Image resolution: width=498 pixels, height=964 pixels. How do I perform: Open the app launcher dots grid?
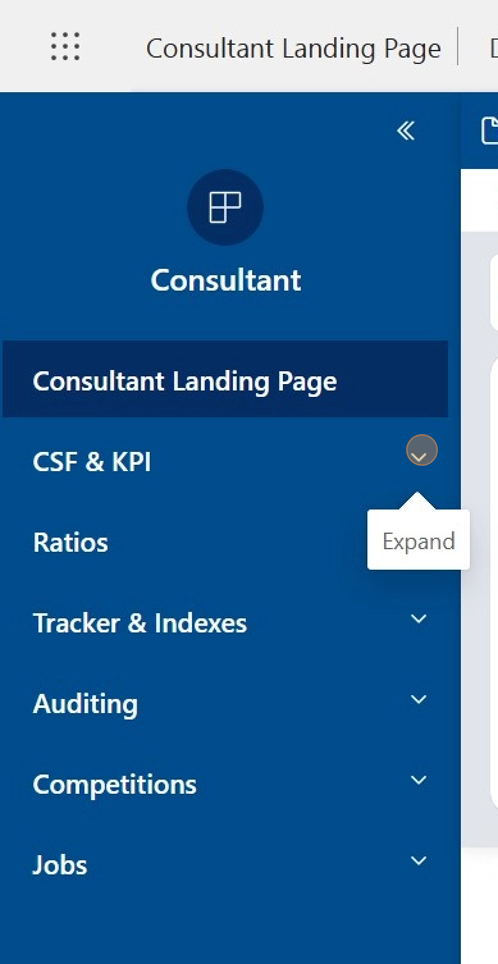coord(65,47)
